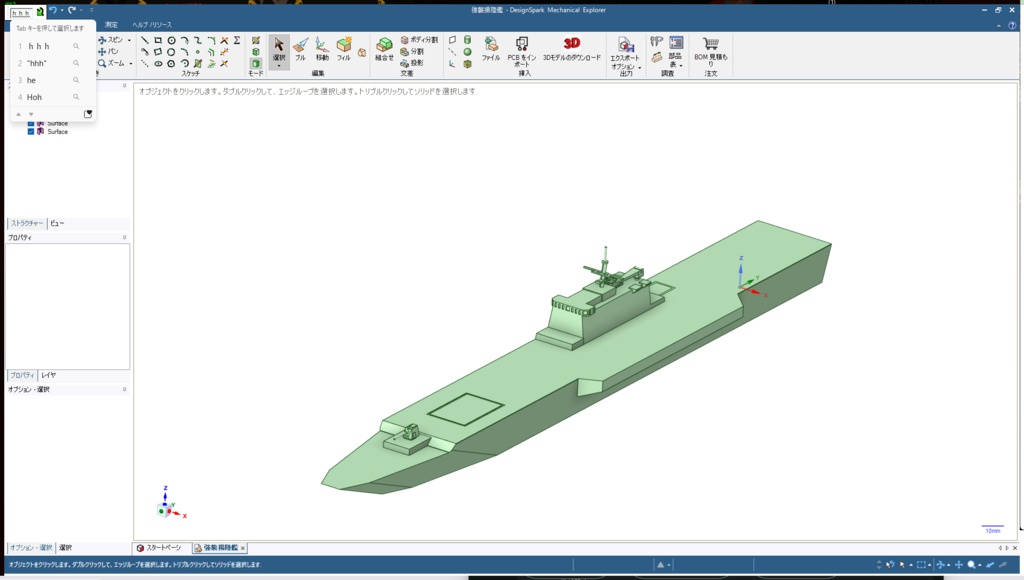Open the sigma Equation sketch tool

click(x=237, y=40)
